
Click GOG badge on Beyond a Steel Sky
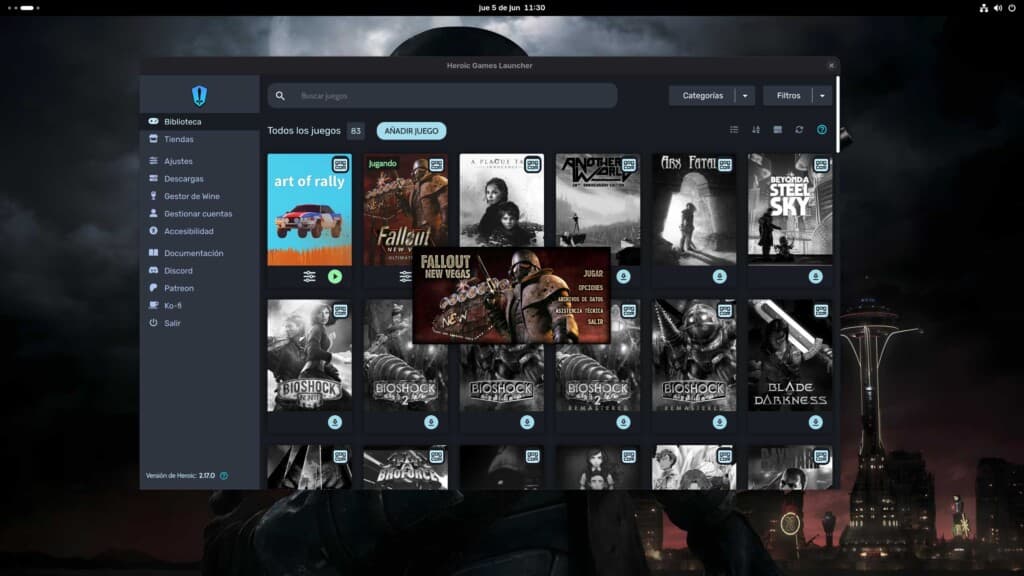click(x=821, y=165)
